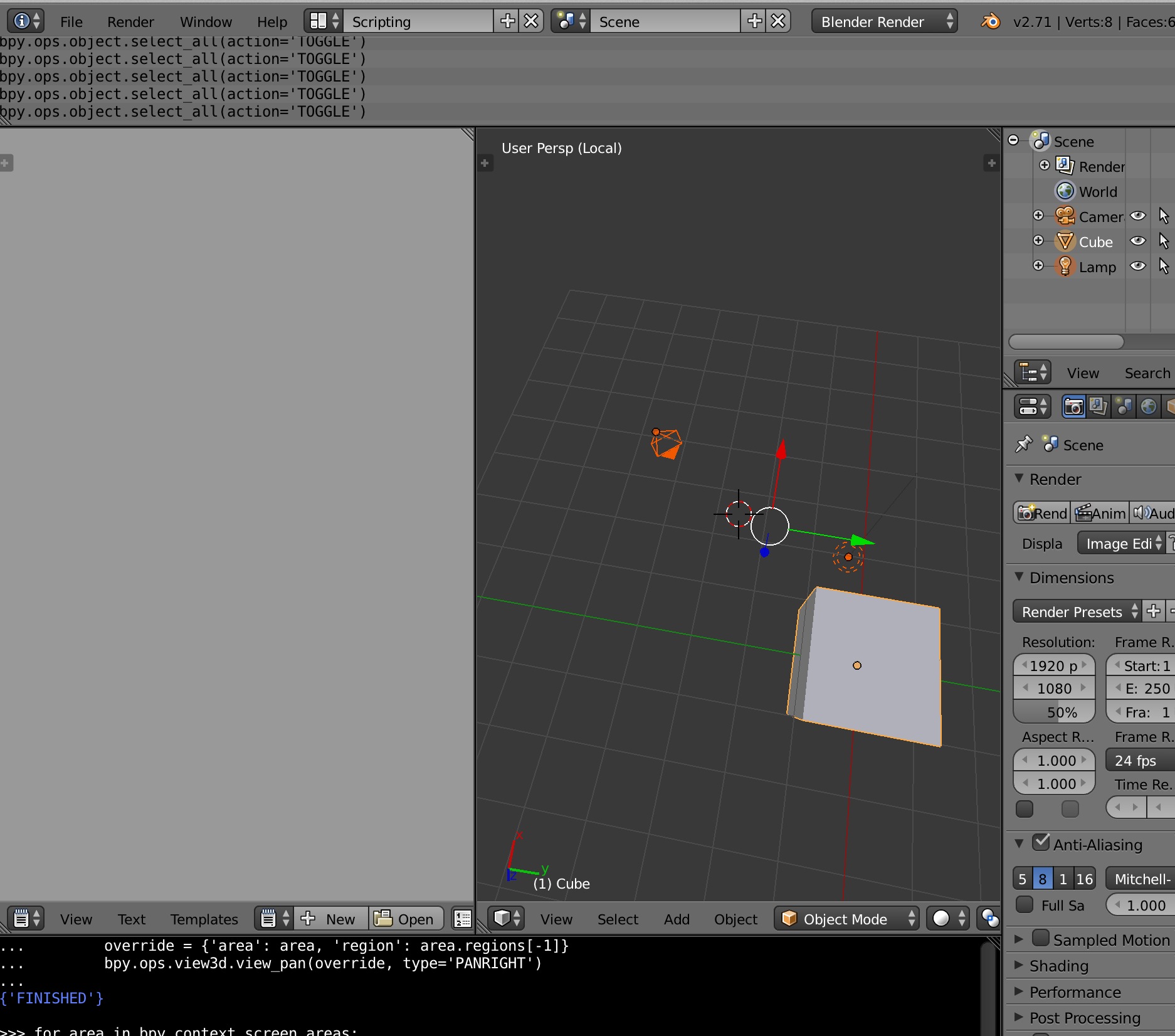Viewport: 1175px width, 1036px height.
Task: Select the Render properties tab camera icon
Action: 1073,407
